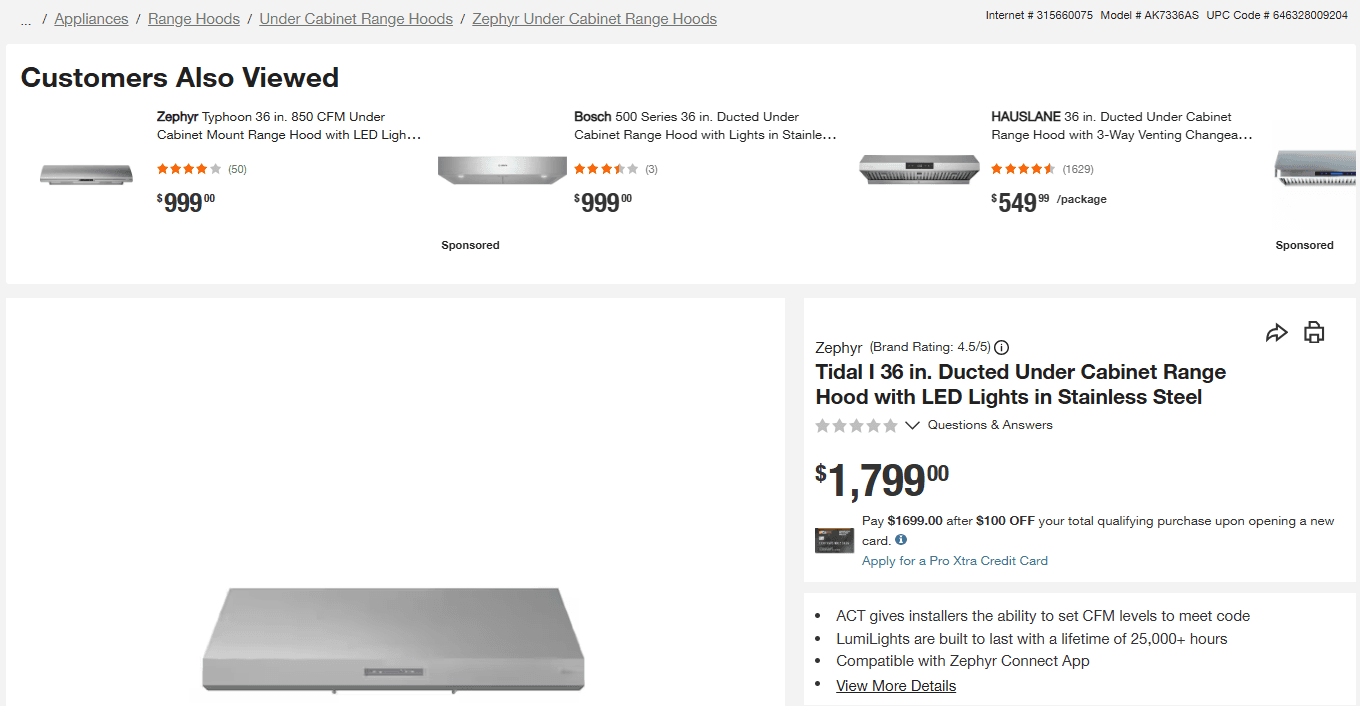Print the product page
This screenshot has width=1360, height=706.
coord(1314,332)
